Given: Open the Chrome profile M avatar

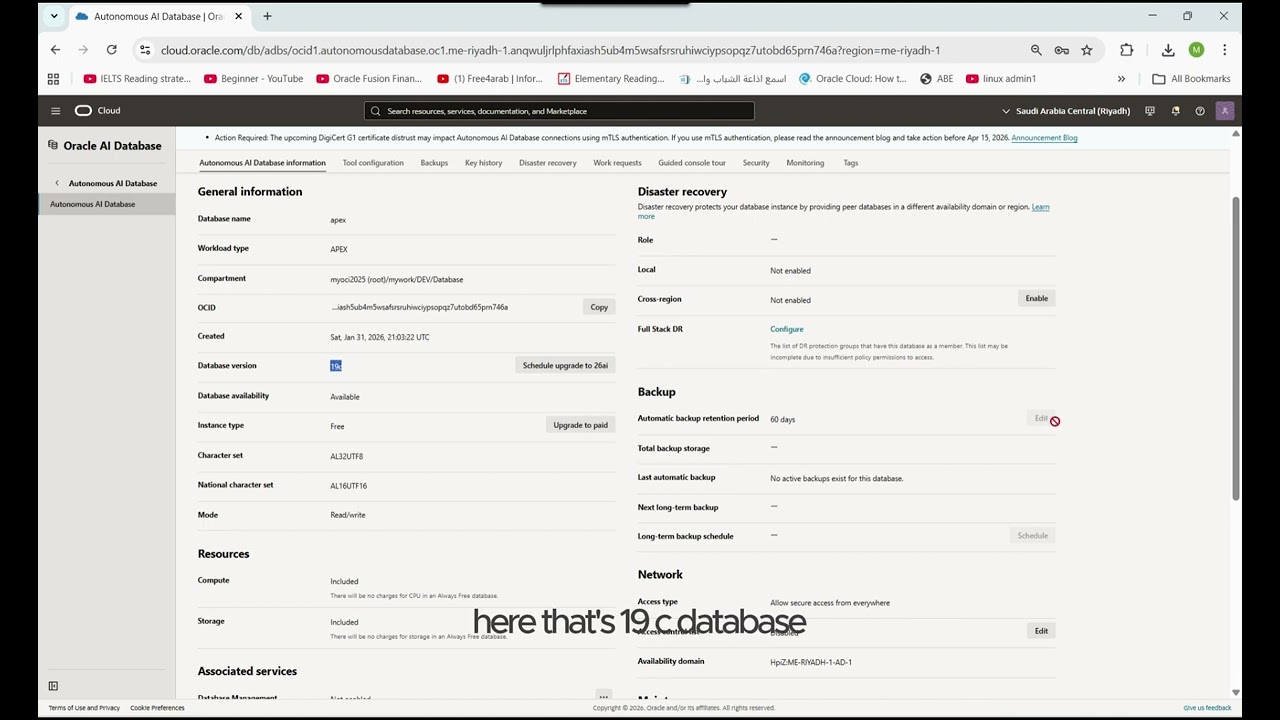Looking at the screenshot, I should tap(1196, 50).
